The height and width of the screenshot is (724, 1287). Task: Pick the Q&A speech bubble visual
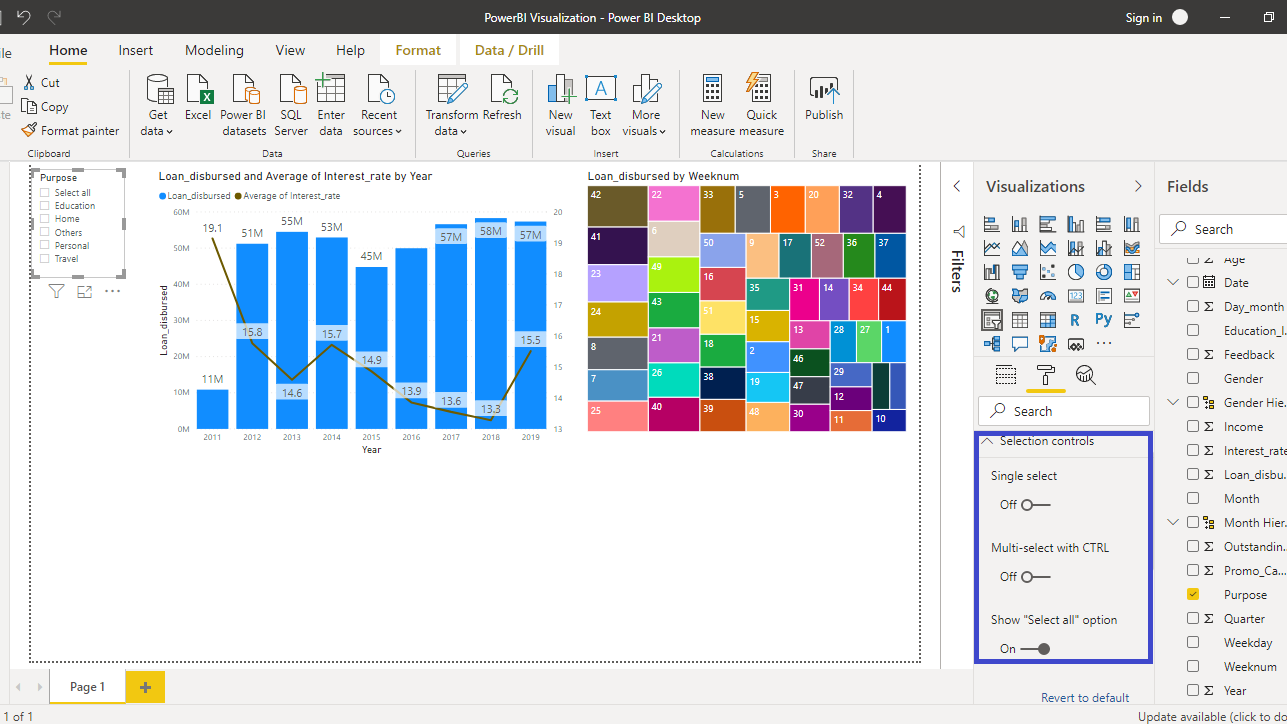[x=1020, y=344]
